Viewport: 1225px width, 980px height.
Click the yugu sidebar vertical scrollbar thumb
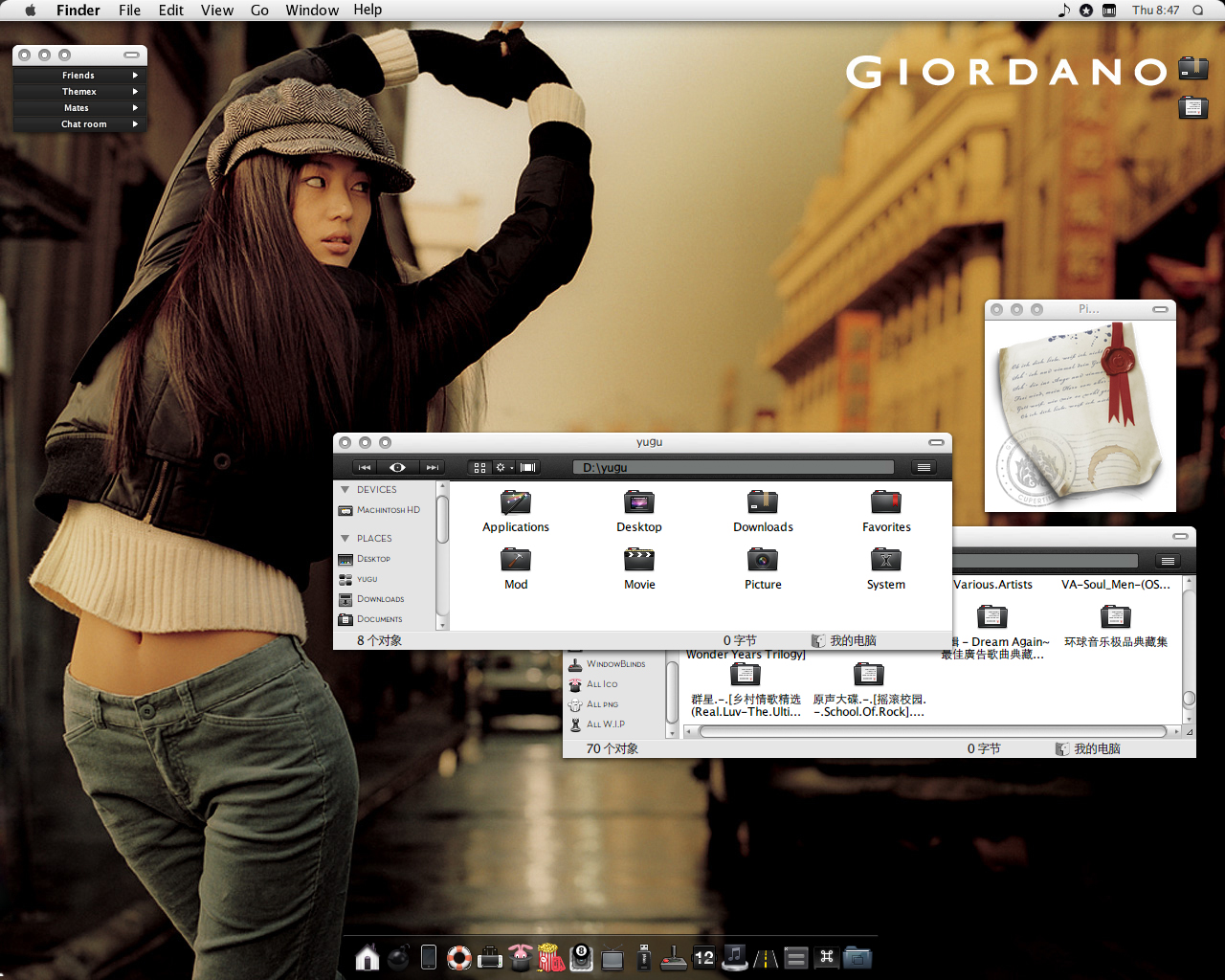(442, 520)
